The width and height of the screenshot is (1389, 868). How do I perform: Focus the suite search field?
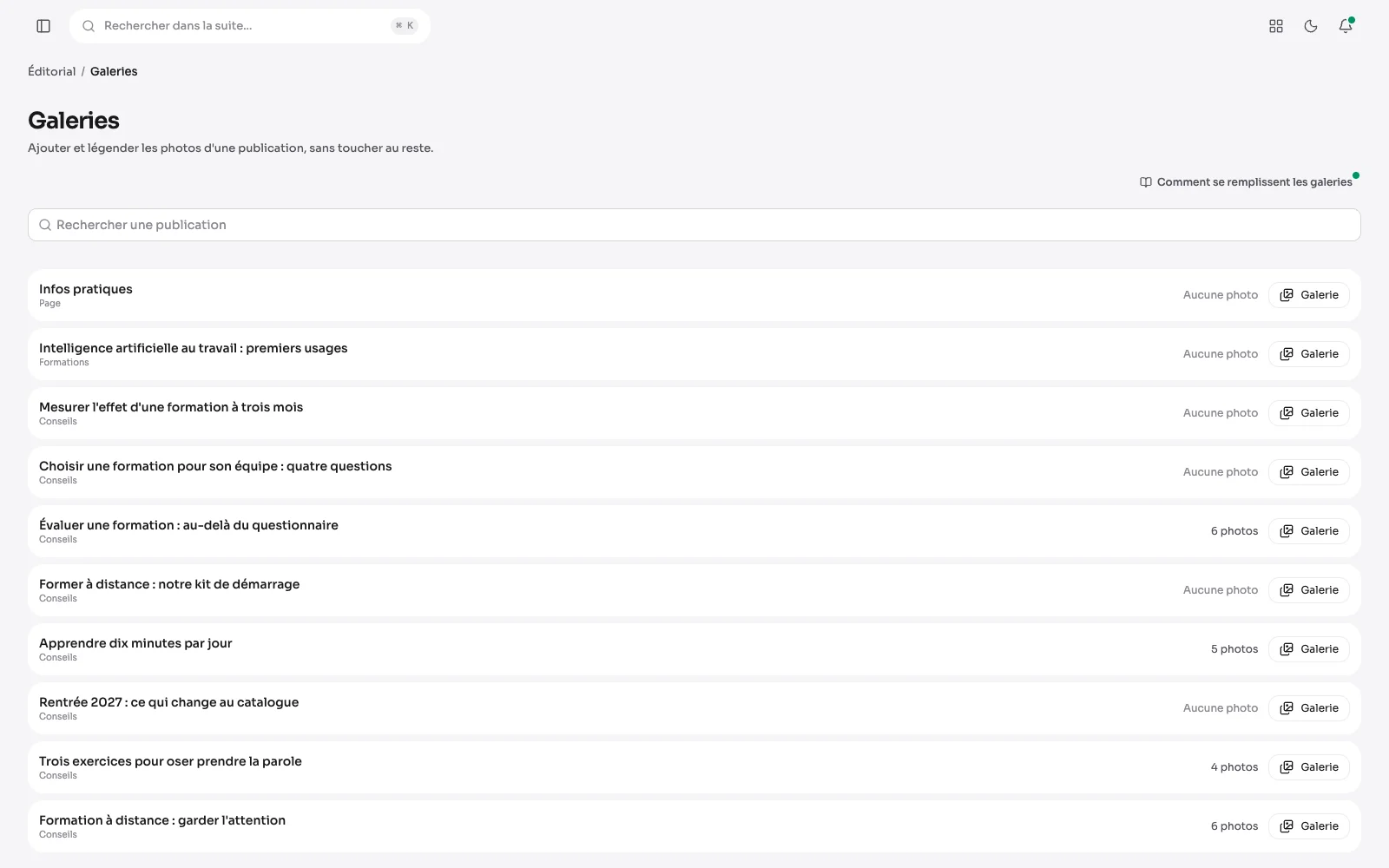coord(250,26)
